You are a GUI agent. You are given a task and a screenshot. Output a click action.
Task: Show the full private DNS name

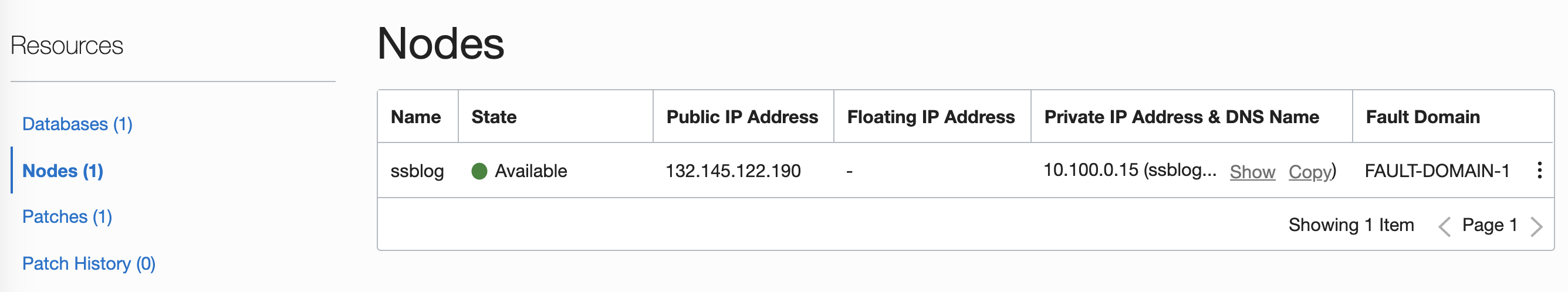[x=1252, y=172]
